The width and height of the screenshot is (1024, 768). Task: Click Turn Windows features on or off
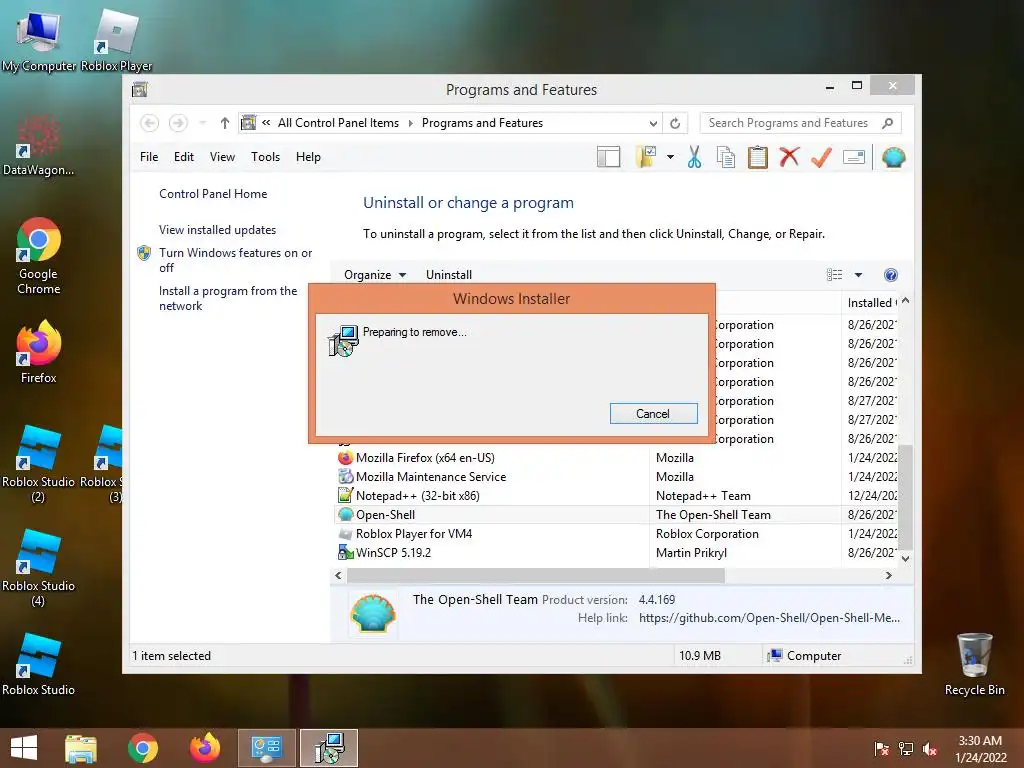click(235, 260)
